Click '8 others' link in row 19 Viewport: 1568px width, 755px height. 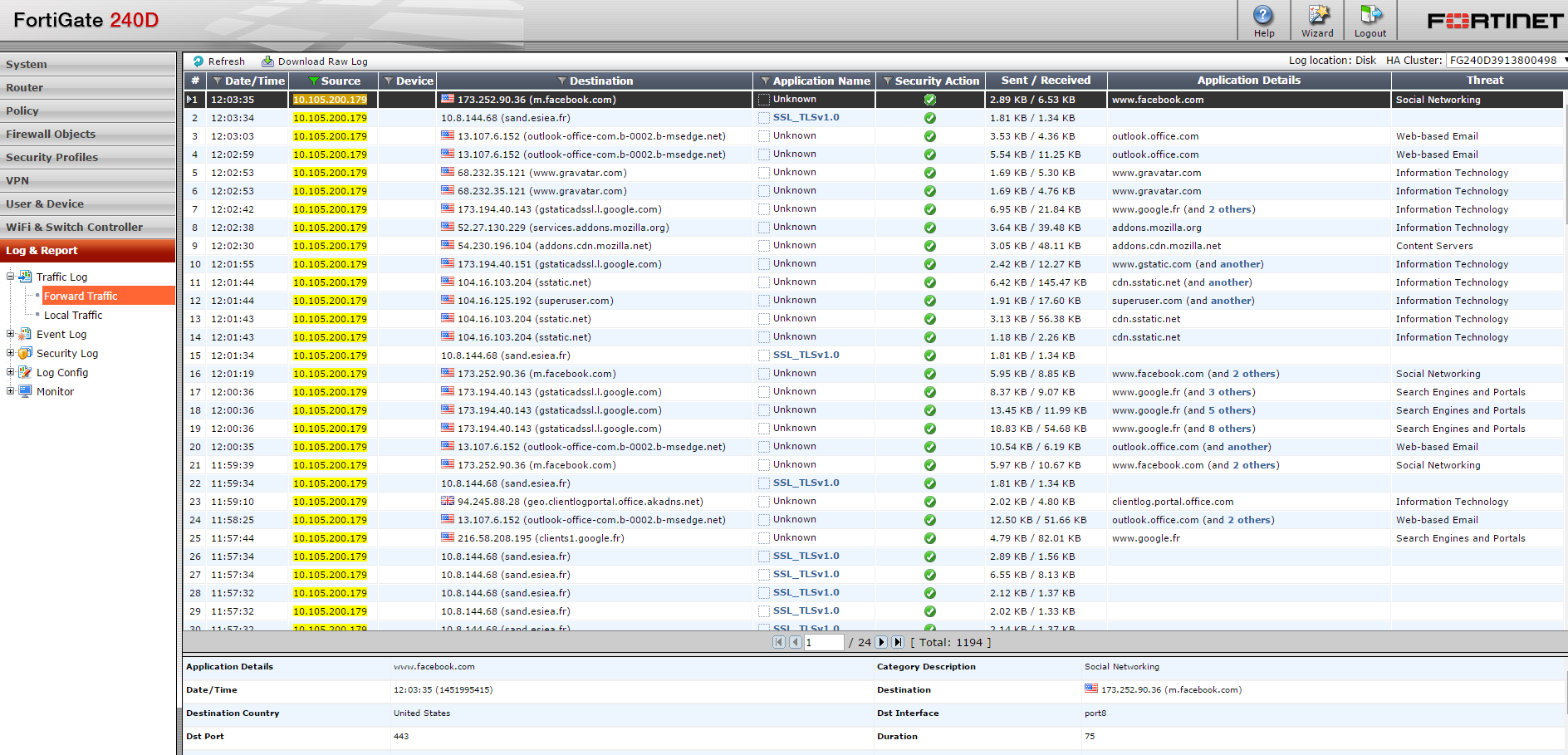(1232, 429)
